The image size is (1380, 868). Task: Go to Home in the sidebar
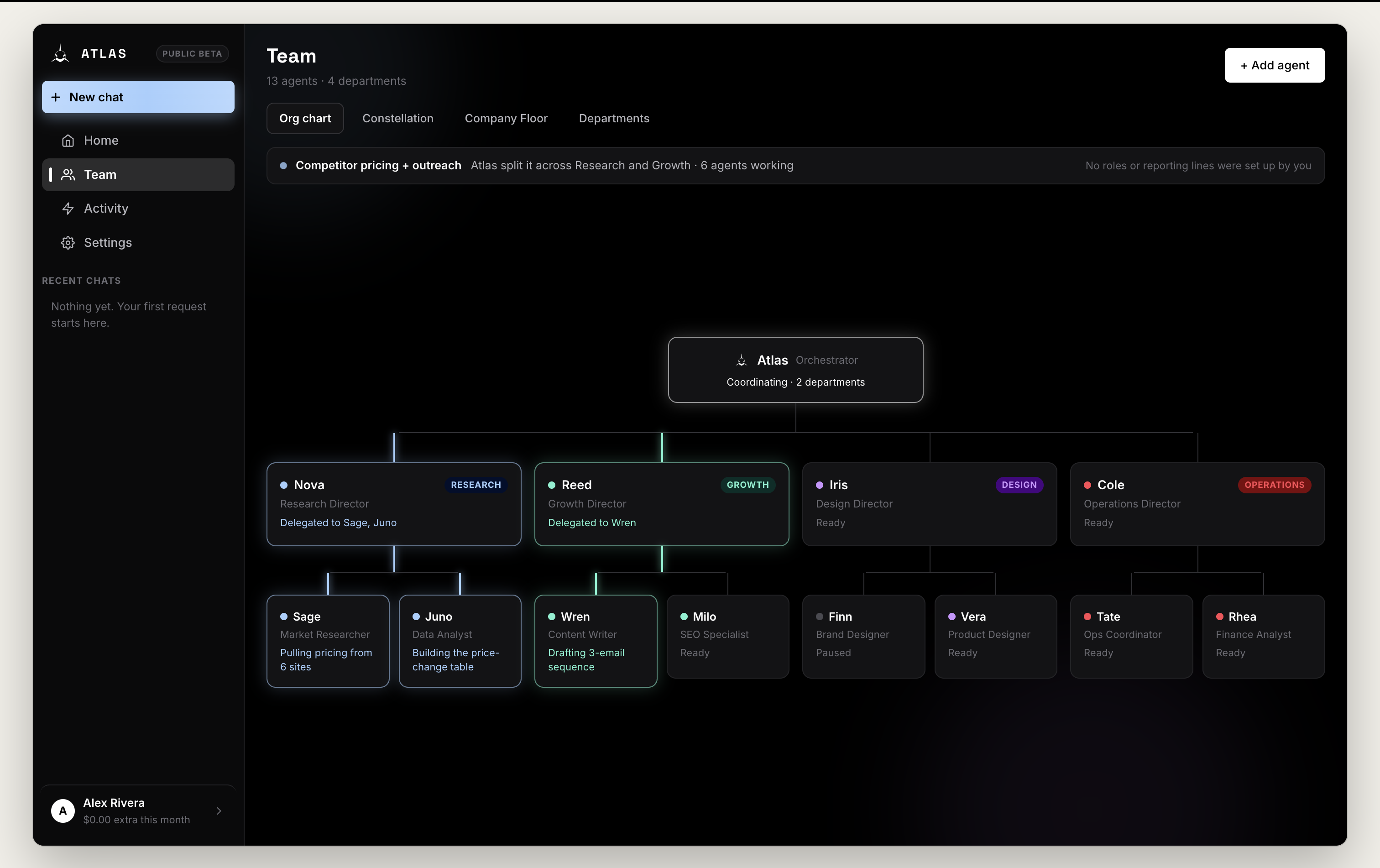pyautogui.click(x=138, y=141)
